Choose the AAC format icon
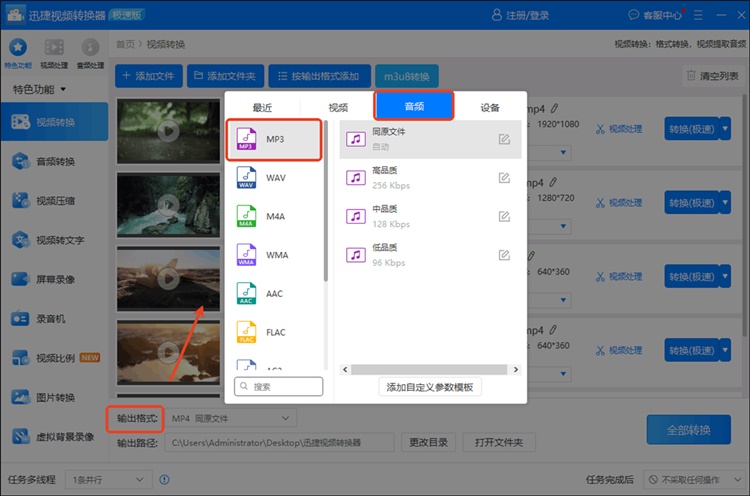The height and width of the screenshot is (496, 750). coord(246,294)
